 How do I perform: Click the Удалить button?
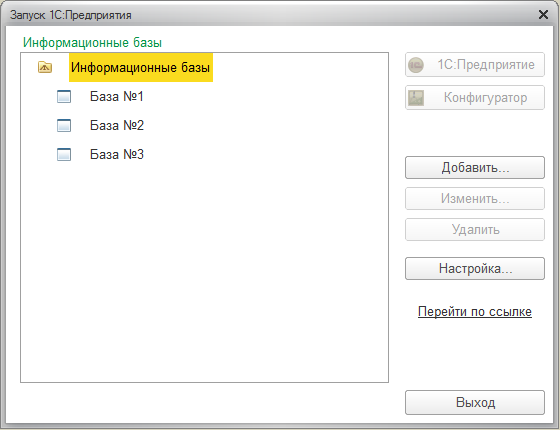475,230
